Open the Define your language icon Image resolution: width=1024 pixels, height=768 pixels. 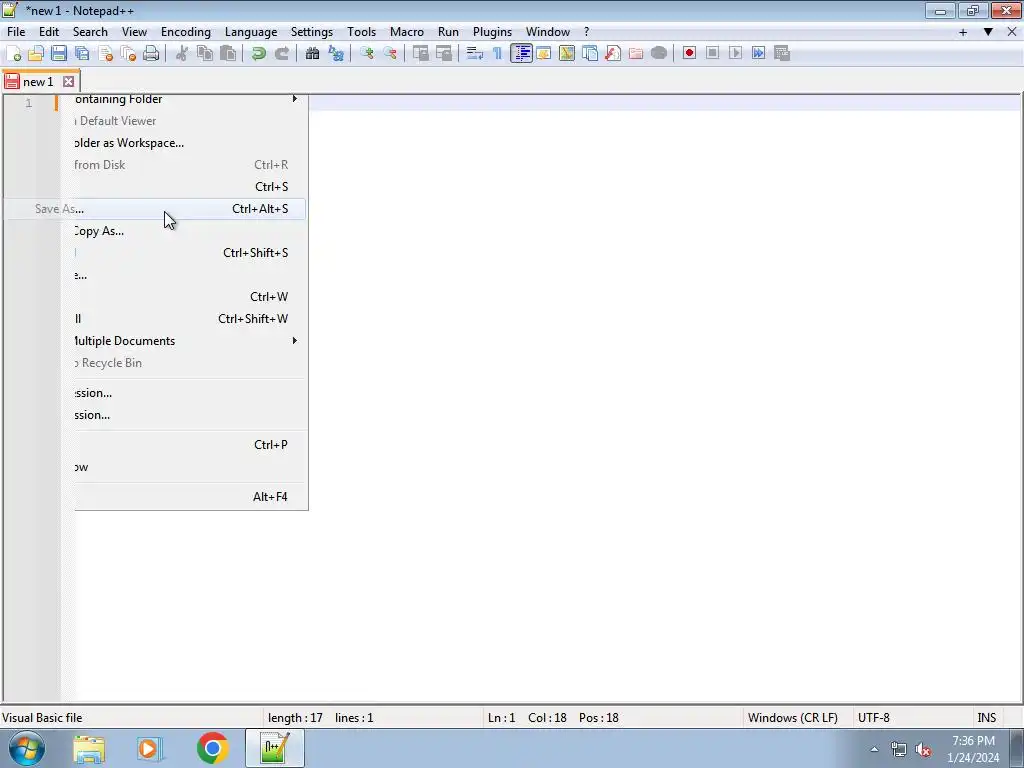543,54
